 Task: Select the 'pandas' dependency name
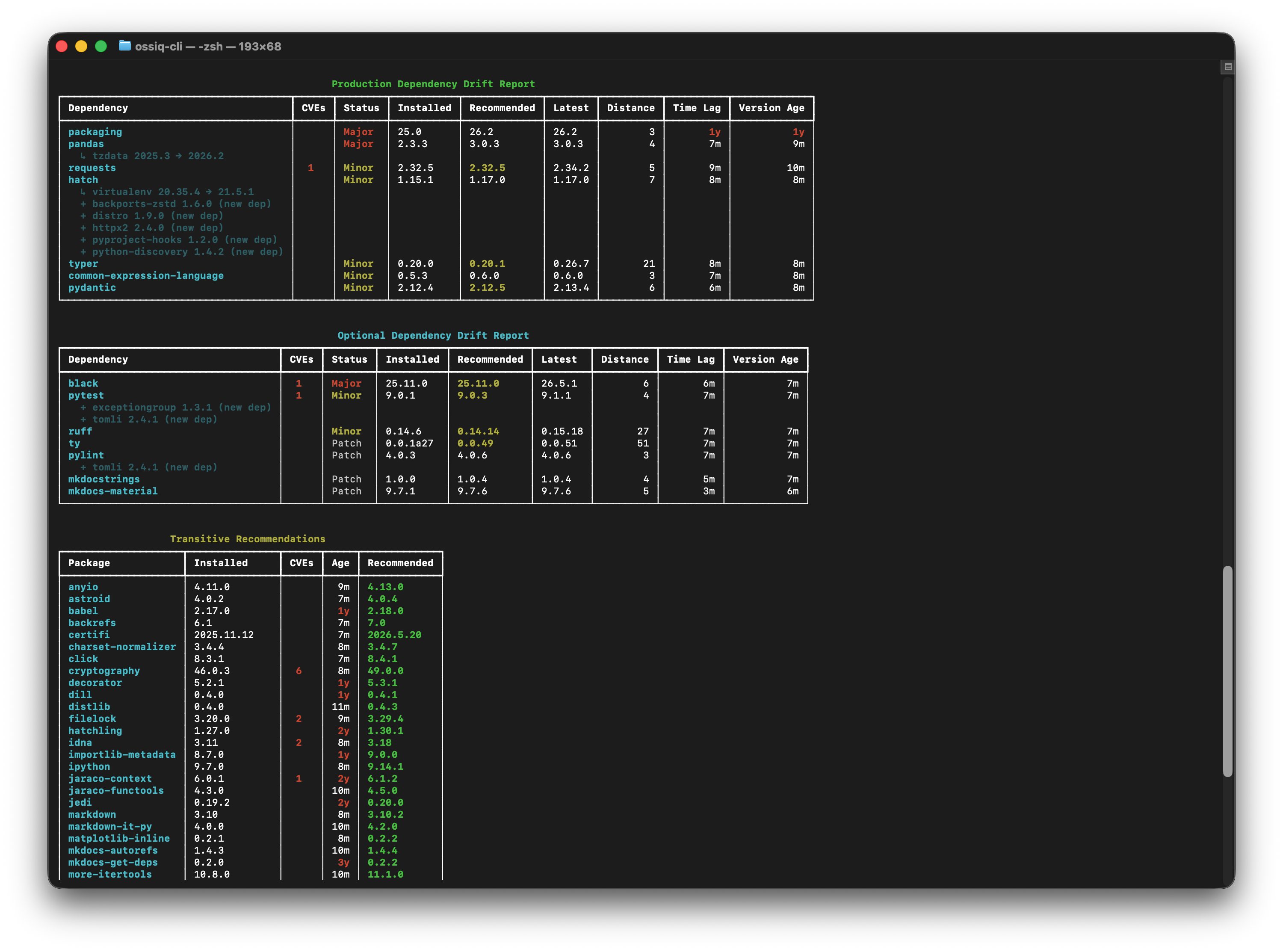tap(86, 144)
